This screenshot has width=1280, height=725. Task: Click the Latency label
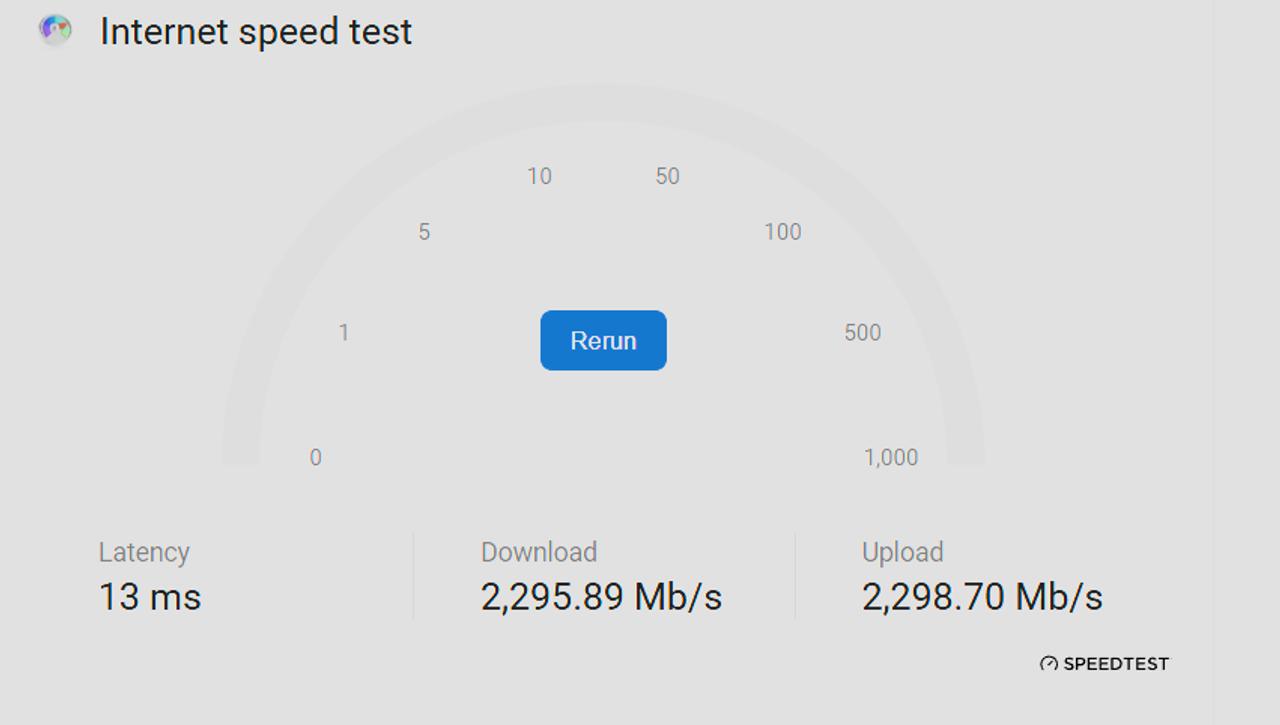pyautogui.click(x=144, y=552)
